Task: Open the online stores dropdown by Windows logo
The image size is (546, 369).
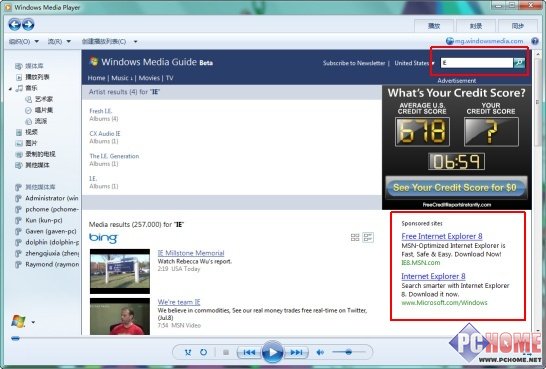Action: pyautogui.click(x=33, y=322)
